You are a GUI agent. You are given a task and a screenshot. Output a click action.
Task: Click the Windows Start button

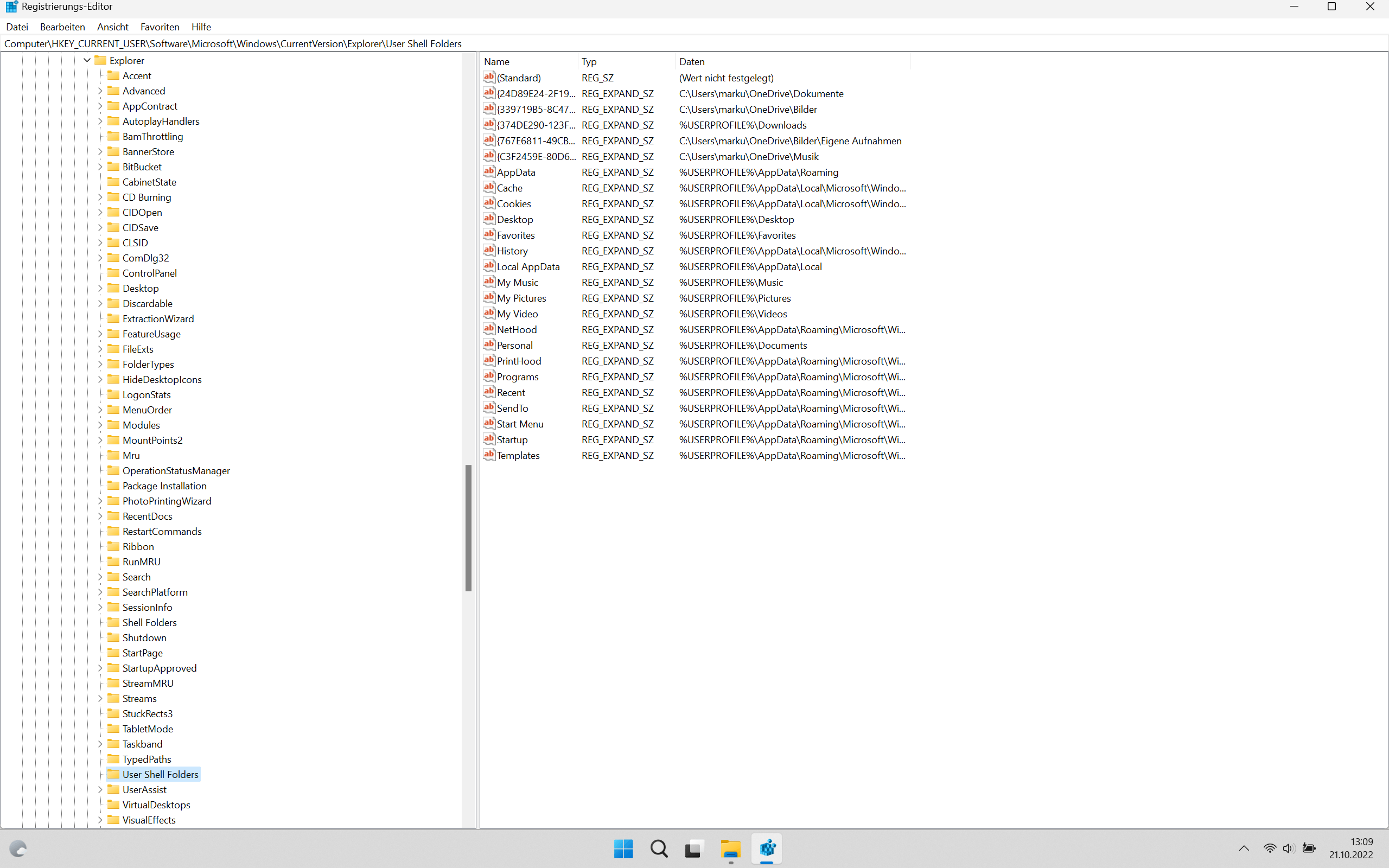623,848
